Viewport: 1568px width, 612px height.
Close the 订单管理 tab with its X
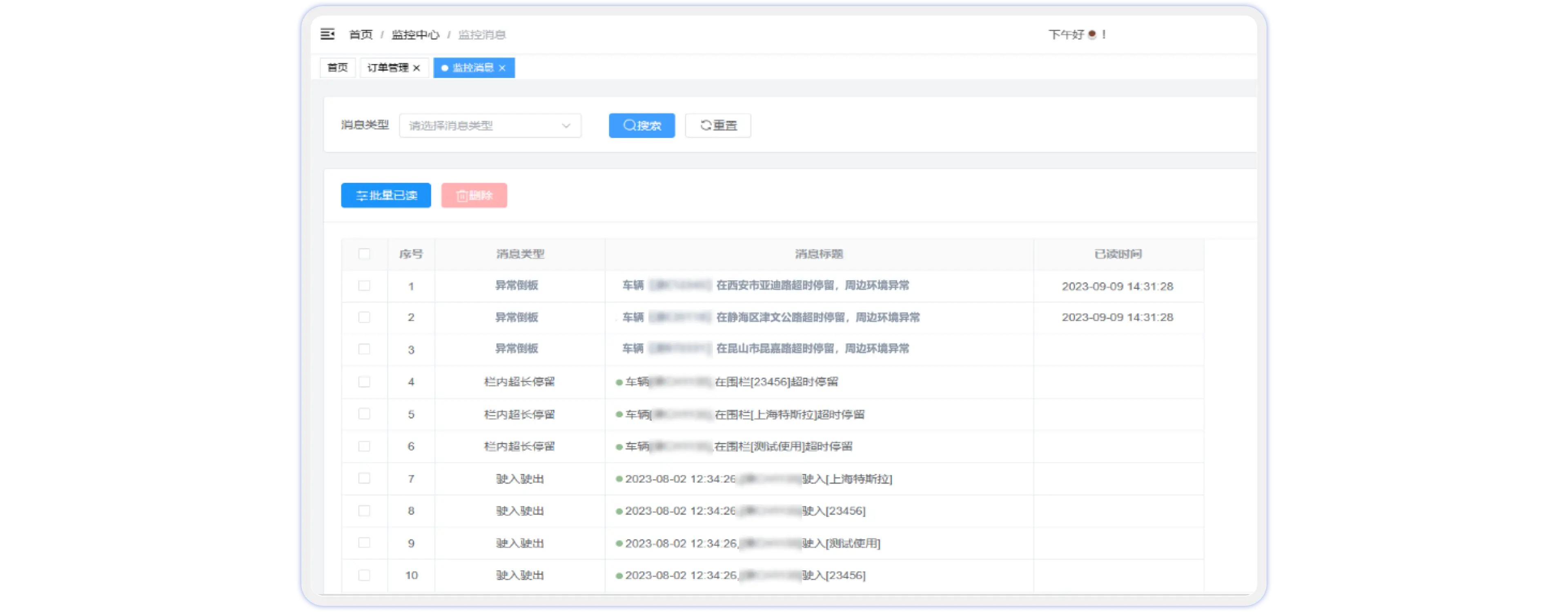point(416,68)
